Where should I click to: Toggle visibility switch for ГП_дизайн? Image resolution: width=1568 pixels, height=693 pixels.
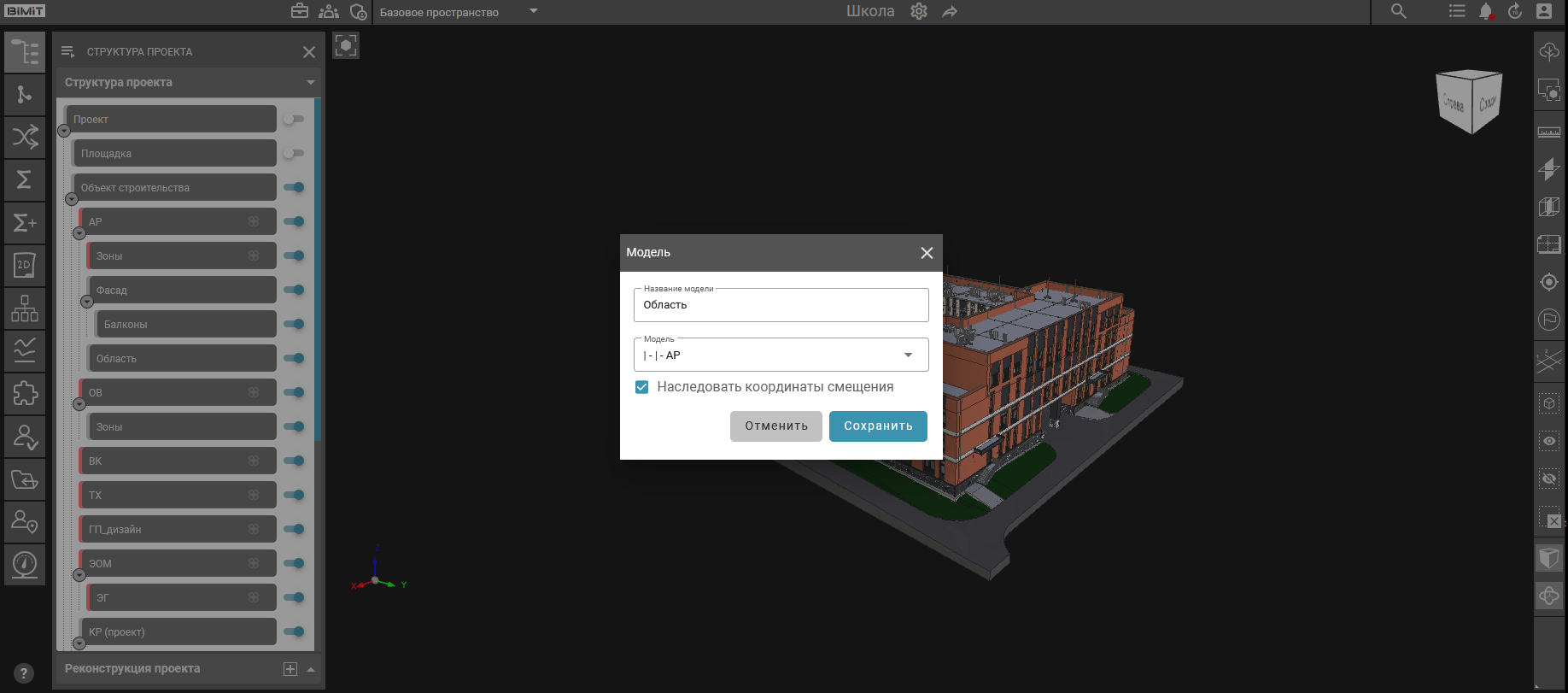pyautogui.click(x=294, y=529)
